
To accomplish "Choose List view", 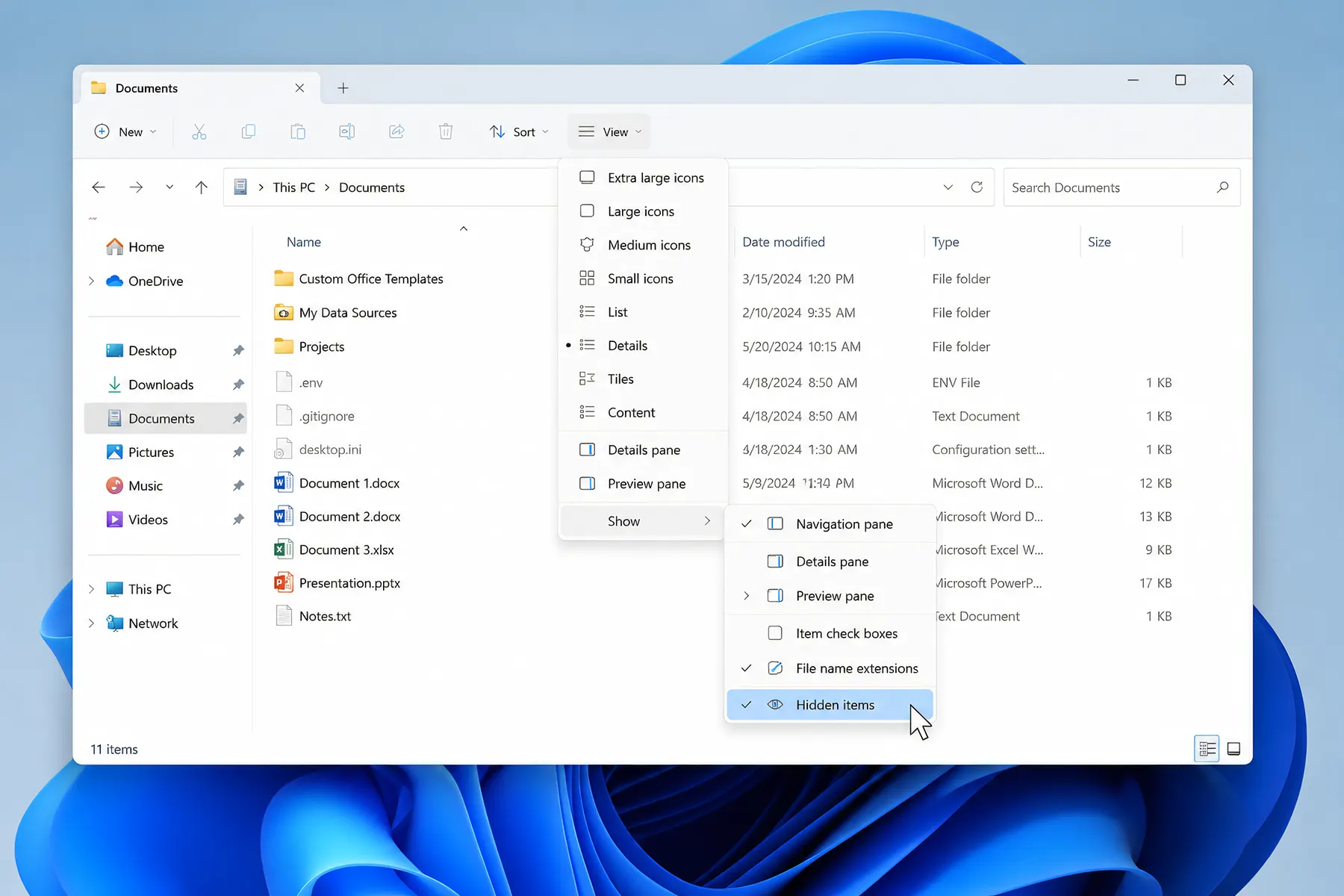I will click(643, 312).
